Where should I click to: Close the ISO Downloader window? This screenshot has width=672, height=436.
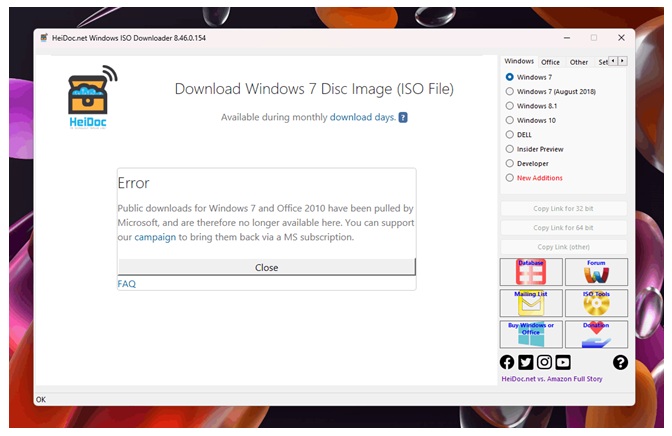point(621,38)
